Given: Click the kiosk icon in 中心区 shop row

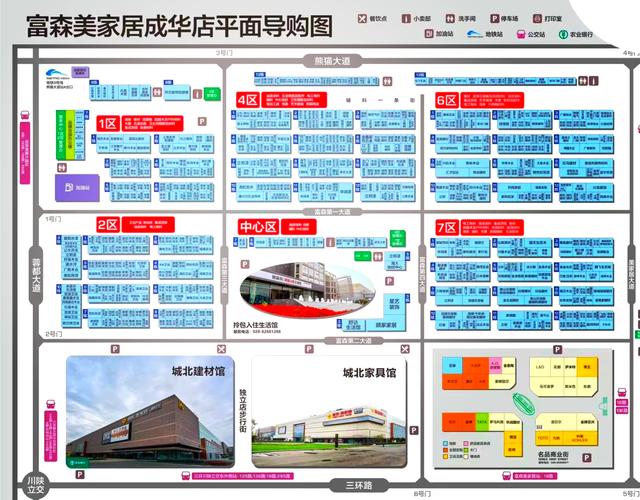Looking at the screenshot, I should pyautogui.click(x=330, y=243).
